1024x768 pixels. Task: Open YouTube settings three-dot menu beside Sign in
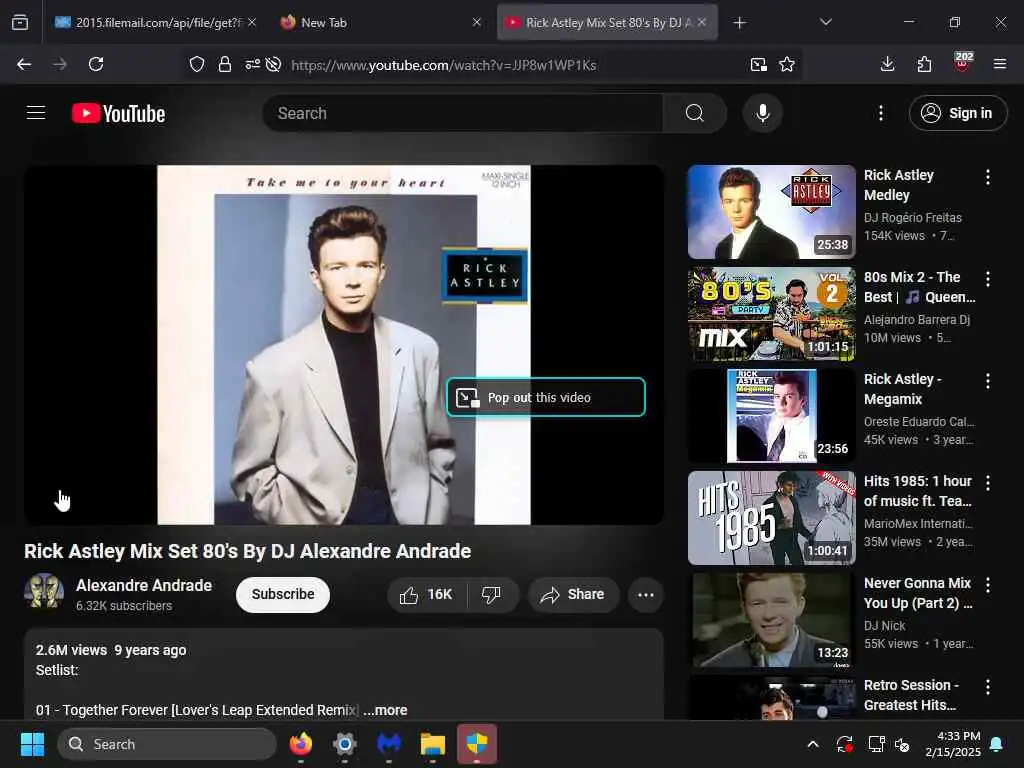pos(880,113)
